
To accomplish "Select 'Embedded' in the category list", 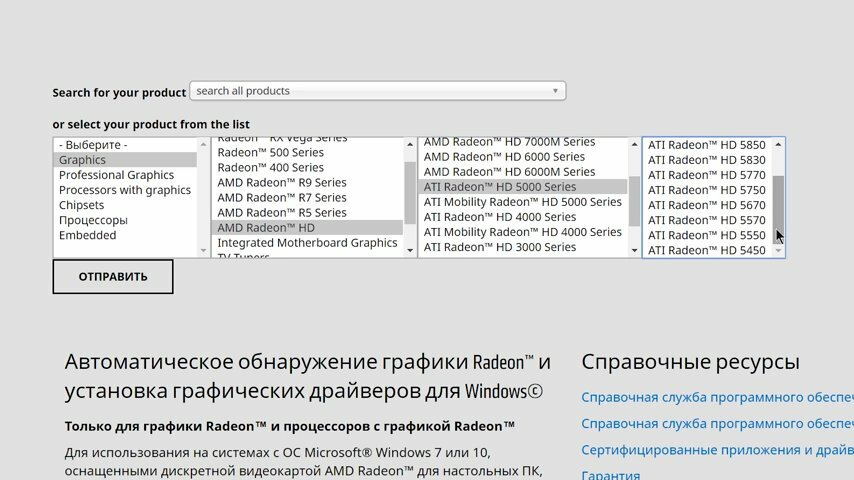I will [x=125, y=235].
